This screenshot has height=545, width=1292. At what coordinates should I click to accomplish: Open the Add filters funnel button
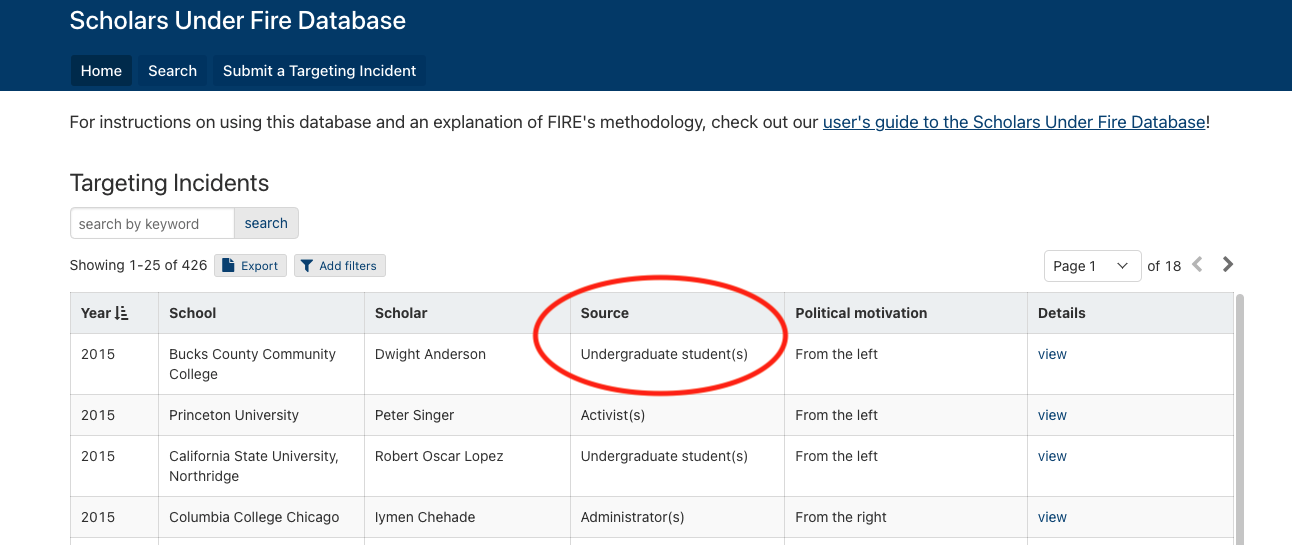coord(339,266)
